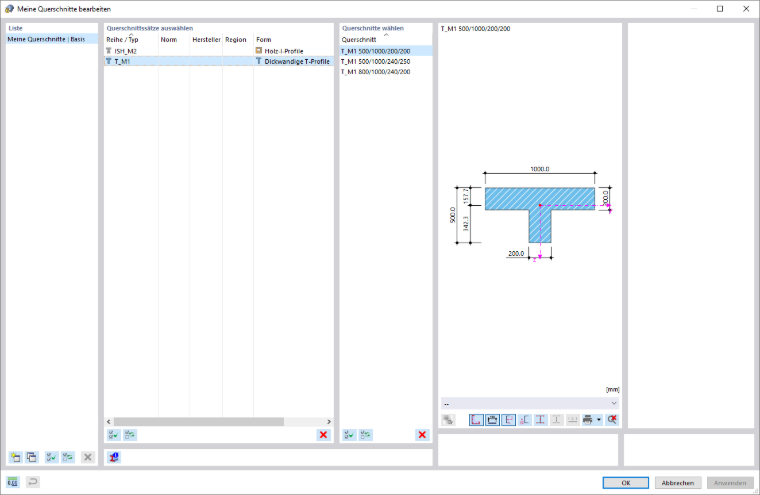Click the Abbrechen button
The height and width of the screenshot is (495, 760).
[678, 483]
